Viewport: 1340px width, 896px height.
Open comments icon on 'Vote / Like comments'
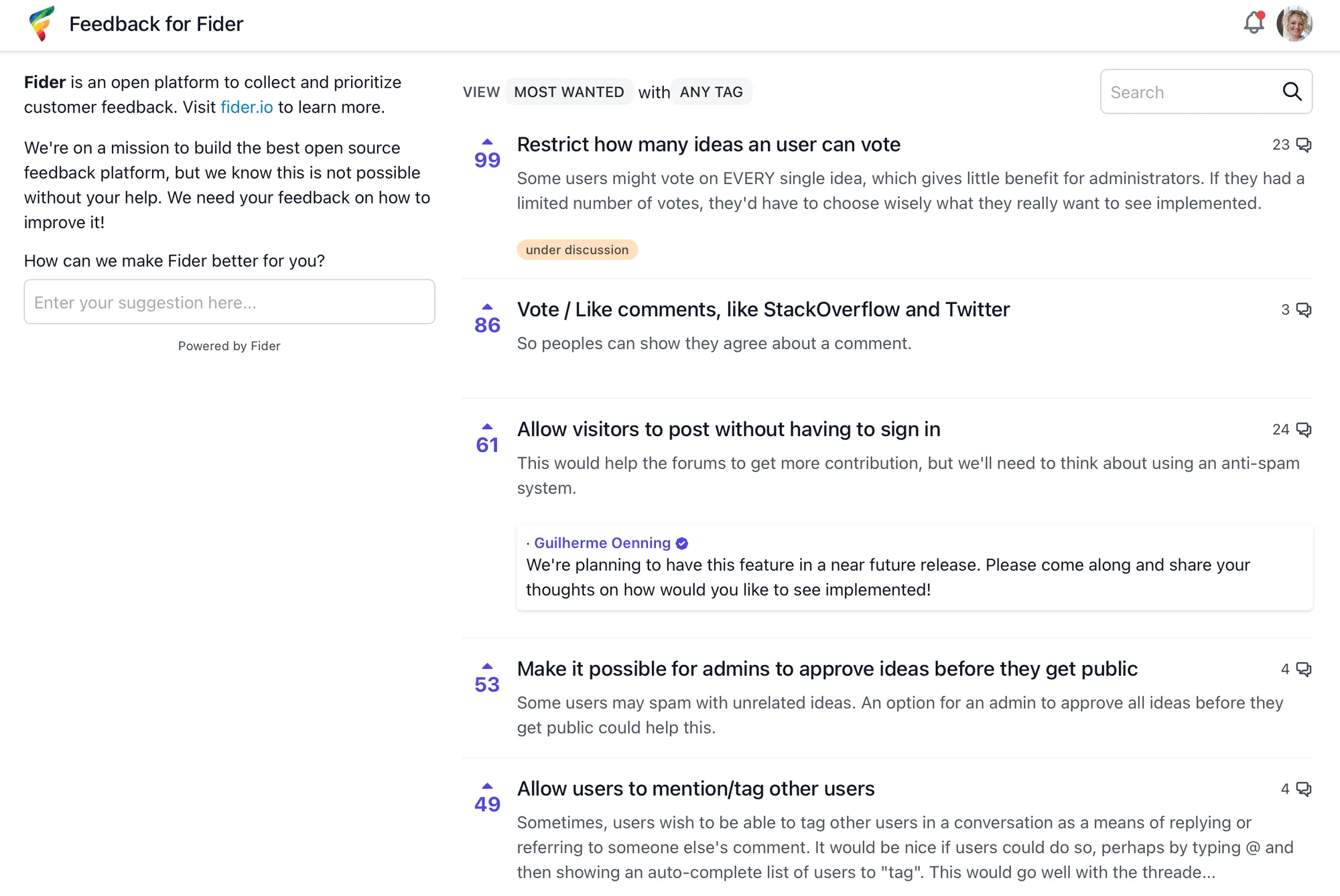[1304, 309]
